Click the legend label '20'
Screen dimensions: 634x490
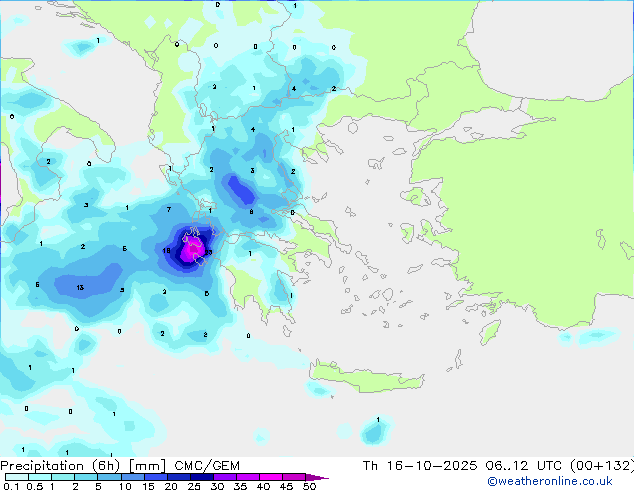point(171,486)
